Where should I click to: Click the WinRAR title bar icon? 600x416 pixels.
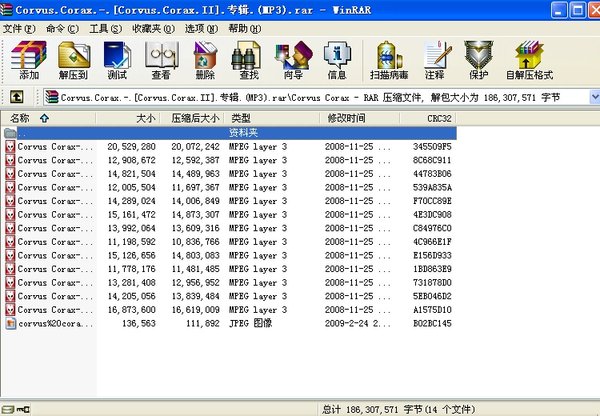point(7,10)
